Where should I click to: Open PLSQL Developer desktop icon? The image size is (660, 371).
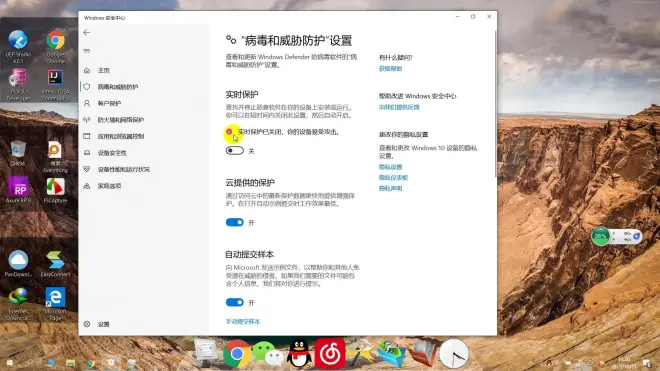point(18,84)
